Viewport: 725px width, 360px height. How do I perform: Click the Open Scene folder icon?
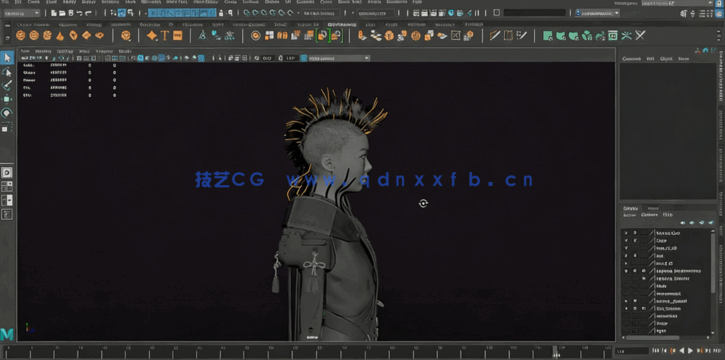tap(62, 13)
